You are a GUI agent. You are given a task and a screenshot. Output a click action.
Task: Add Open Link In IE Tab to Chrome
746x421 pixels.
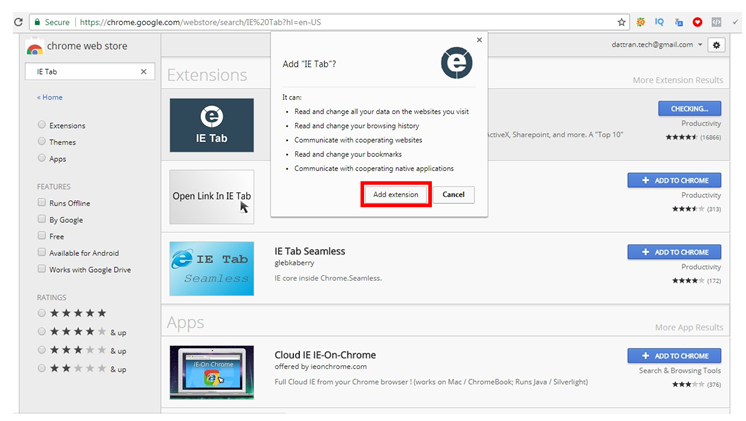click(x=674, y=180)
